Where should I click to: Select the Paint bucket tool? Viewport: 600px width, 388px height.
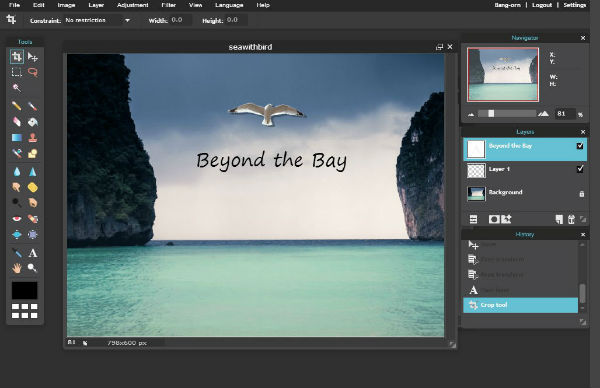click(33, 122)
